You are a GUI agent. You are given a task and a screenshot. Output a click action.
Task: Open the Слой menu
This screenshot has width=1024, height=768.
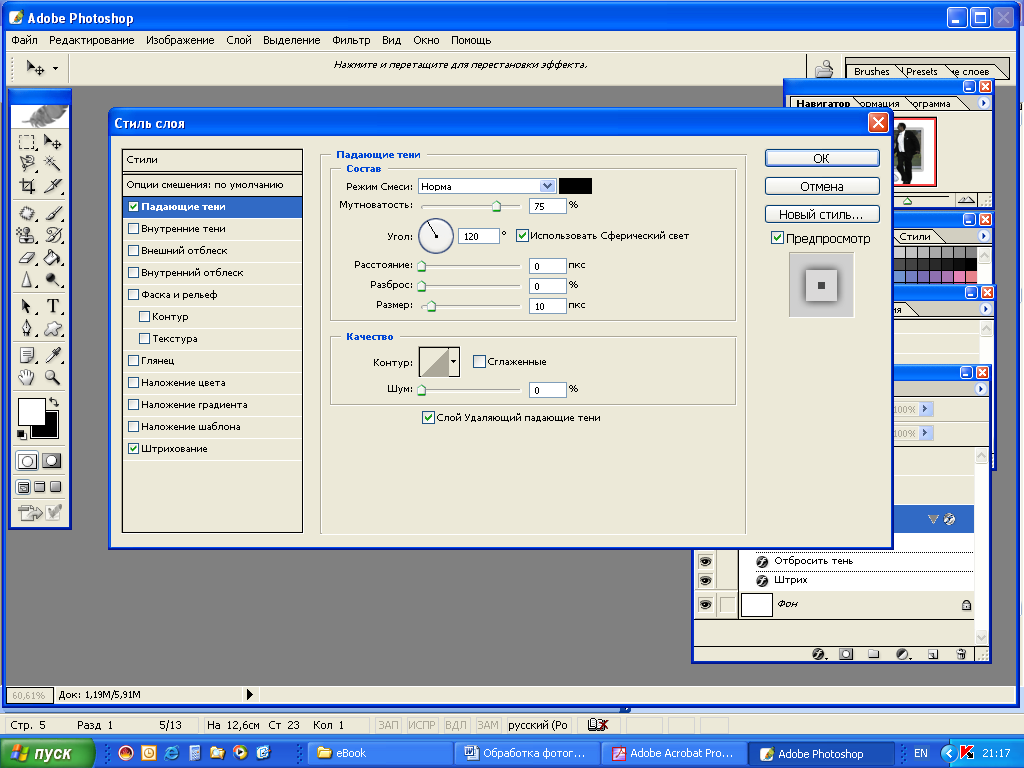(x=239, y=40)
